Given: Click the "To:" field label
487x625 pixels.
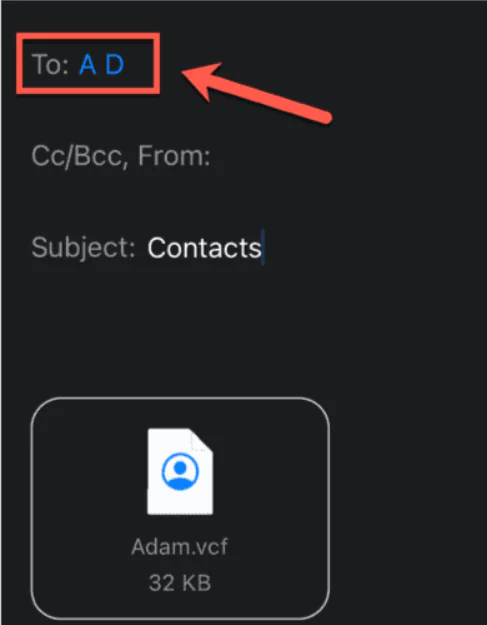Looking at the screenshot, I should [51, 65].
